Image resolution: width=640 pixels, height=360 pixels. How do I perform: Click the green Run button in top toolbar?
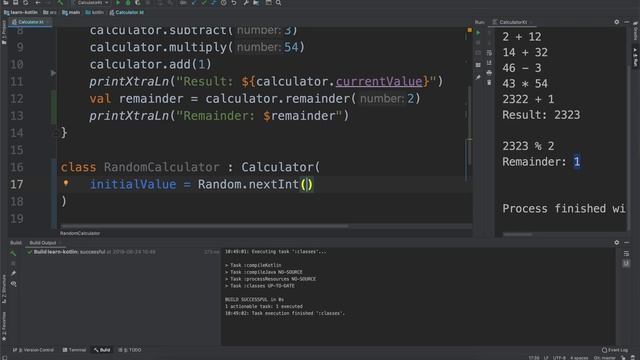tap(118, 3)
